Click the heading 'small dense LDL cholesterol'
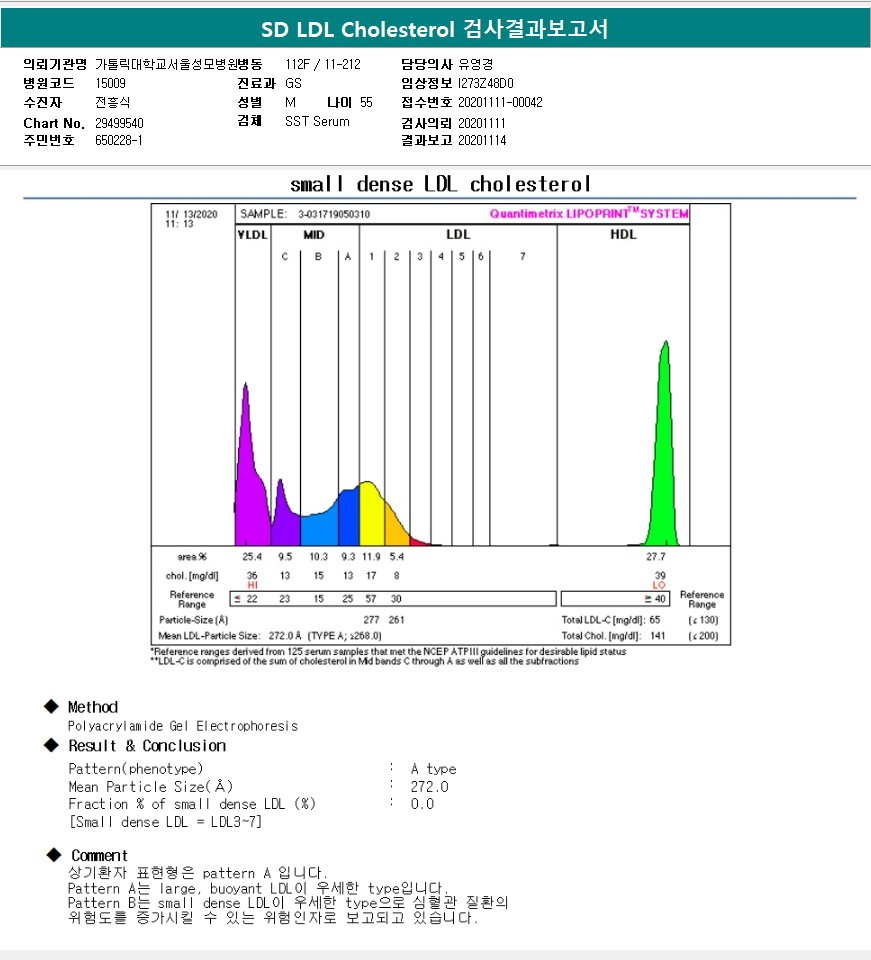 tap(440, 184)
